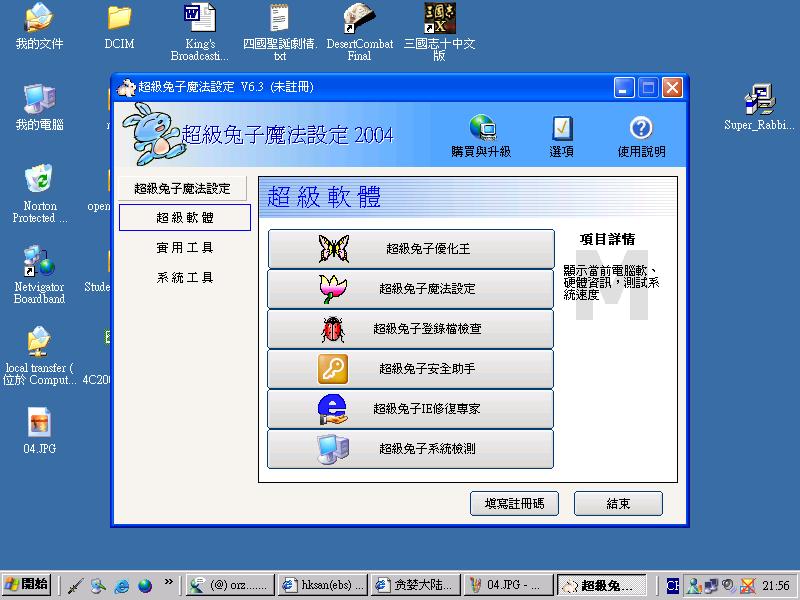Open 超級兔子系統檢測 with the computer icon

tap(411, 448)
